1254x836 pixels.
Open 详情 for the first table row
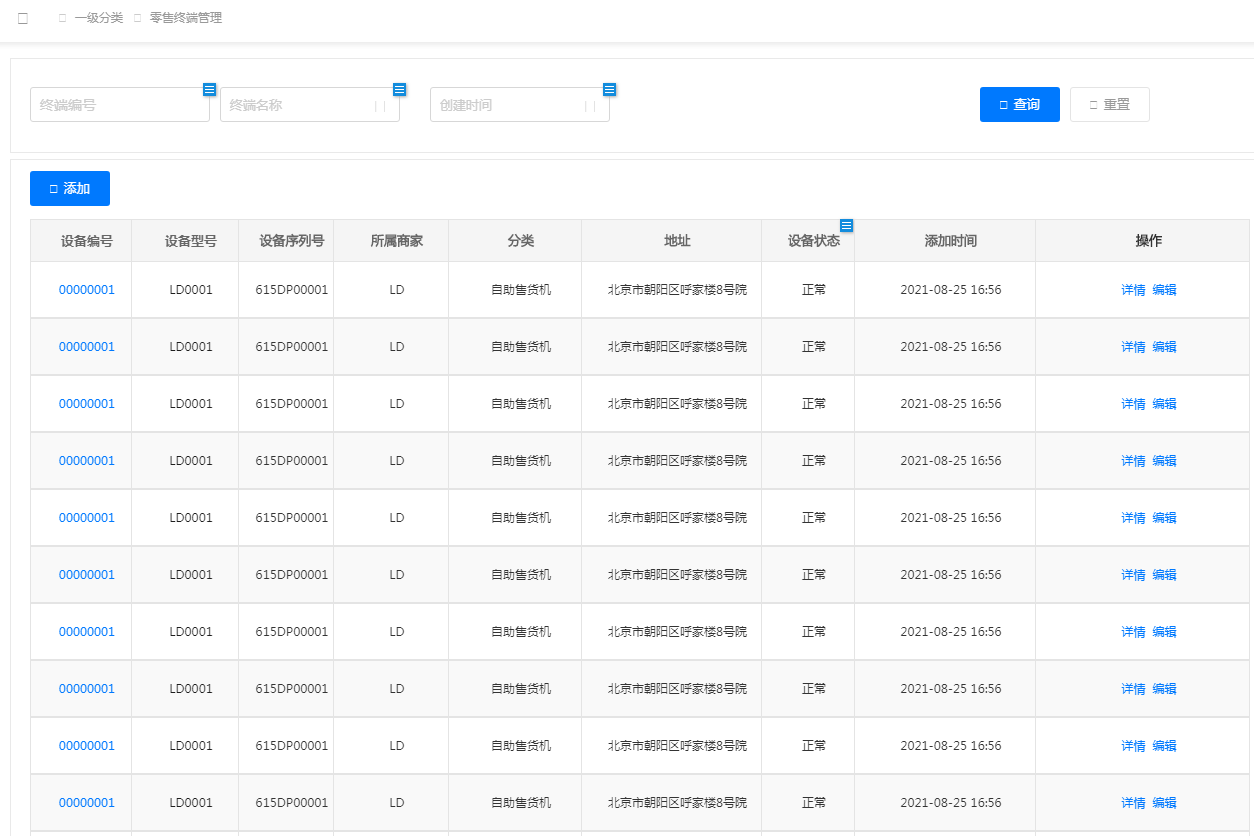(x=1133, y=290)
